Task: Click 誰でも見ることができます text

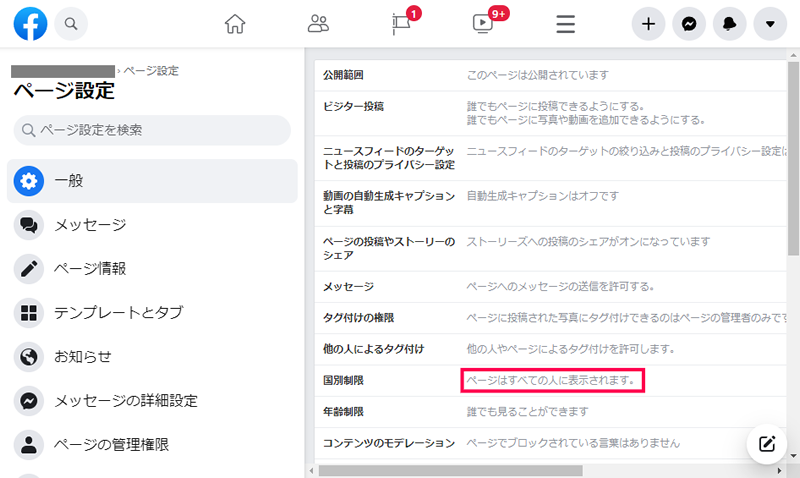Action: [x=528, y=412]
